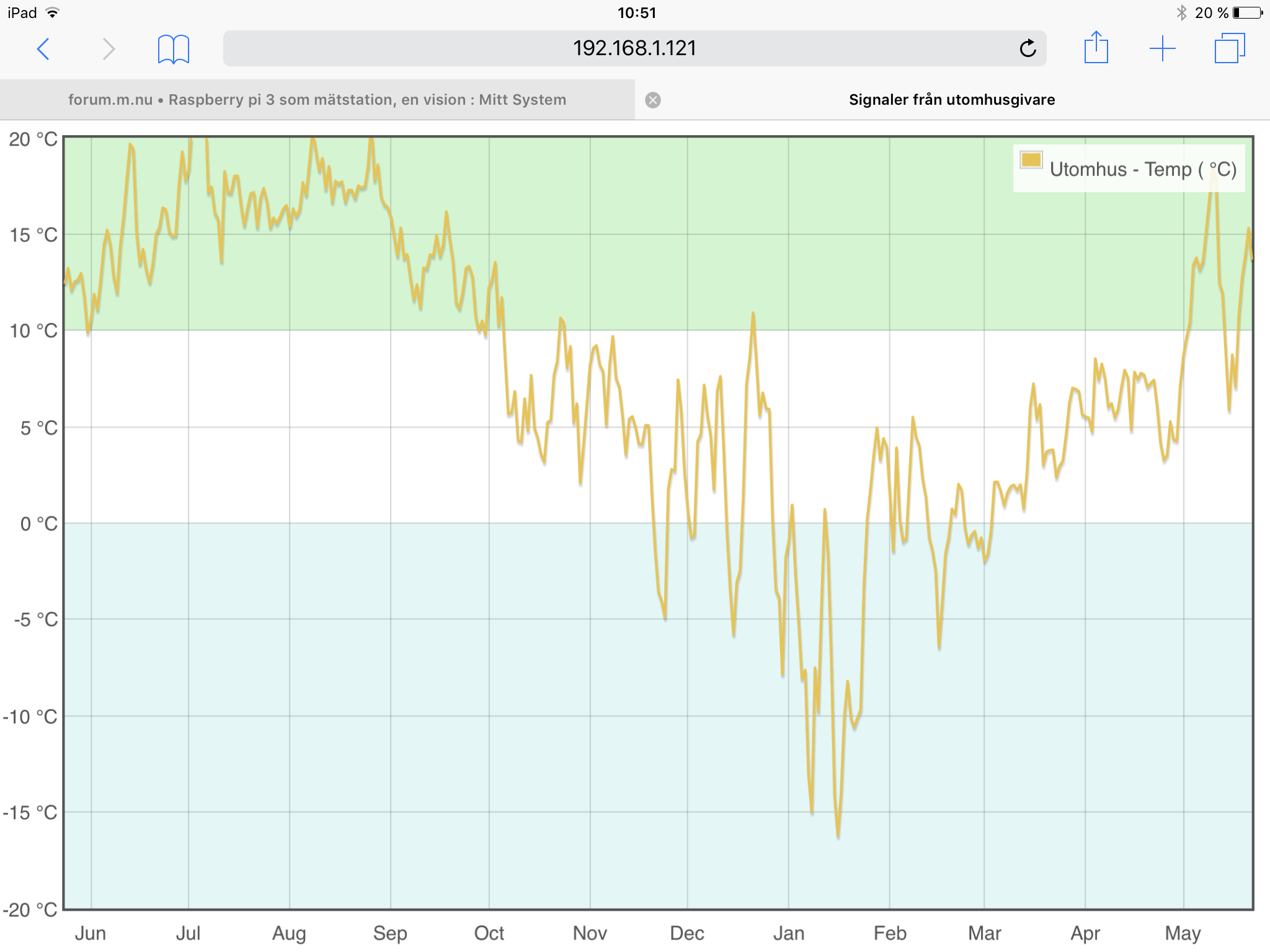
Task: Click the yellow Utomhus legend color swatch
Action: (1031, 161)
